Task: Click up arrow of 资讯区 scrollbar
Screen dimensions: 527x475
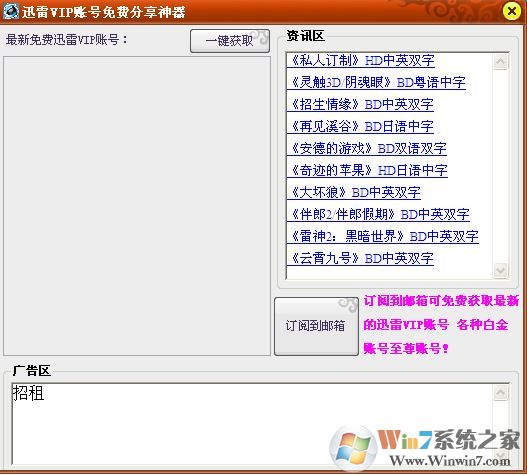Action: pos(500,62)
